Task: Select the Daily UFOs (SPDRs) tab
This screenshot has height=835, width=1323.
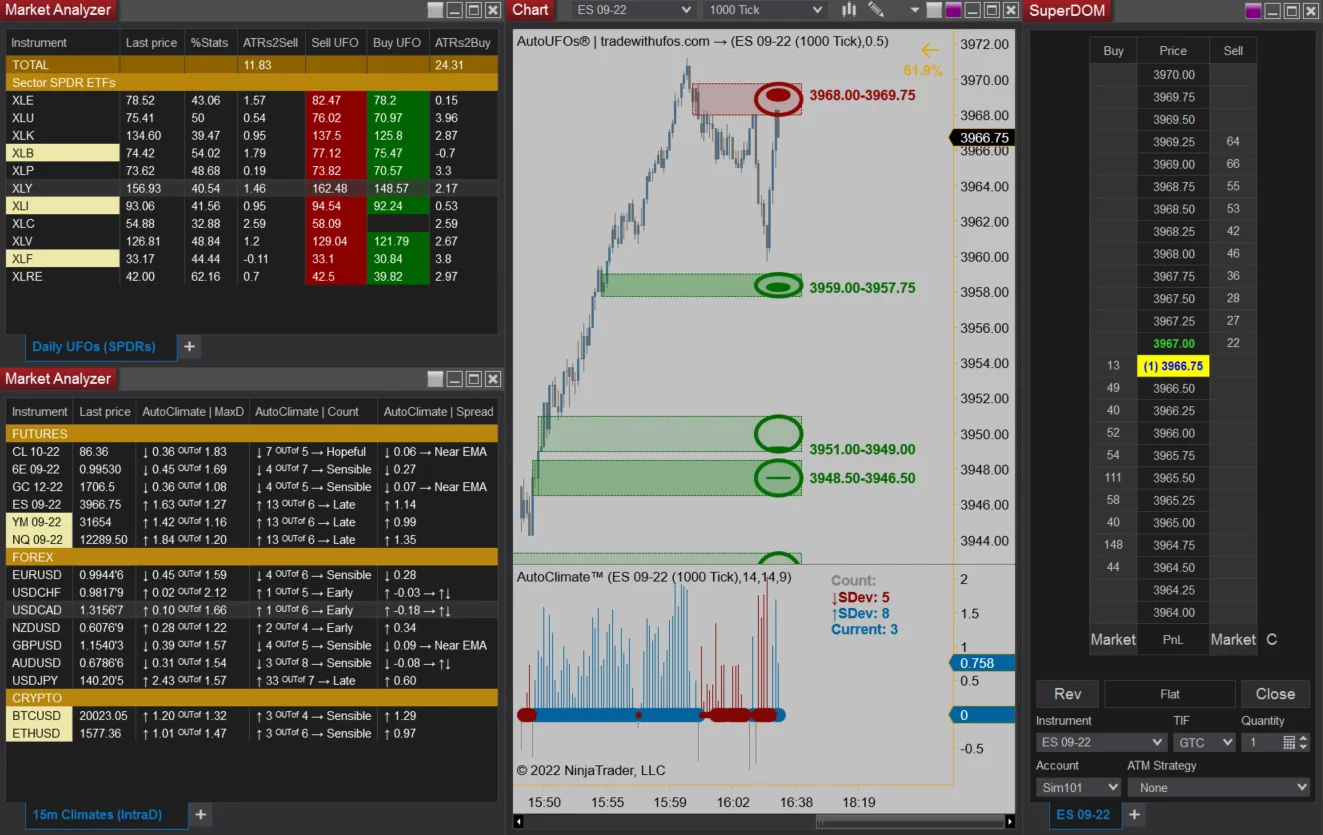Action: pyautogui.click(x=93, y=347)
